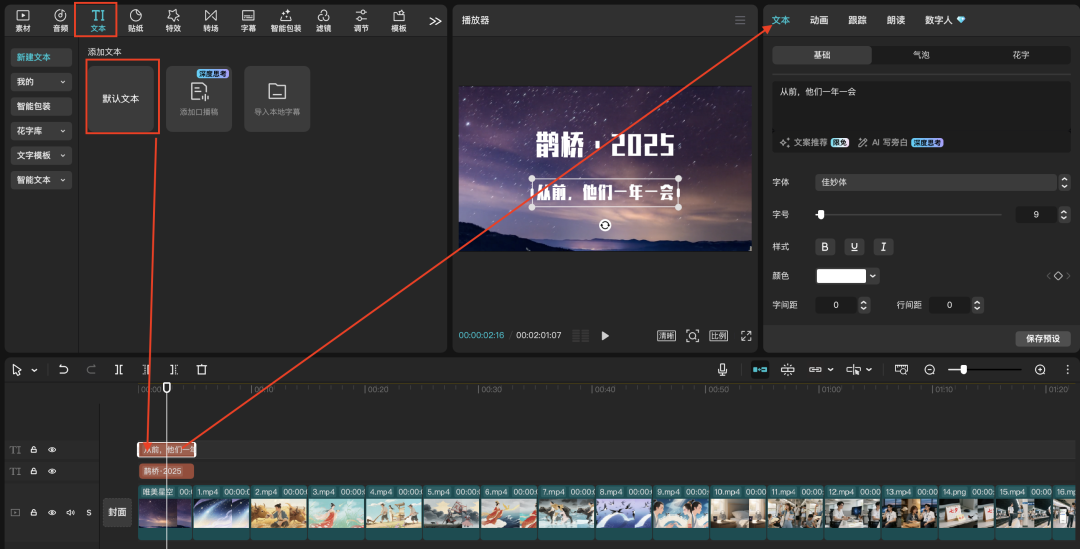Viewport: 1080px width, 549px height.
Task: Expand the 花字库 category in sidebar
Action: tap(41, 131)
